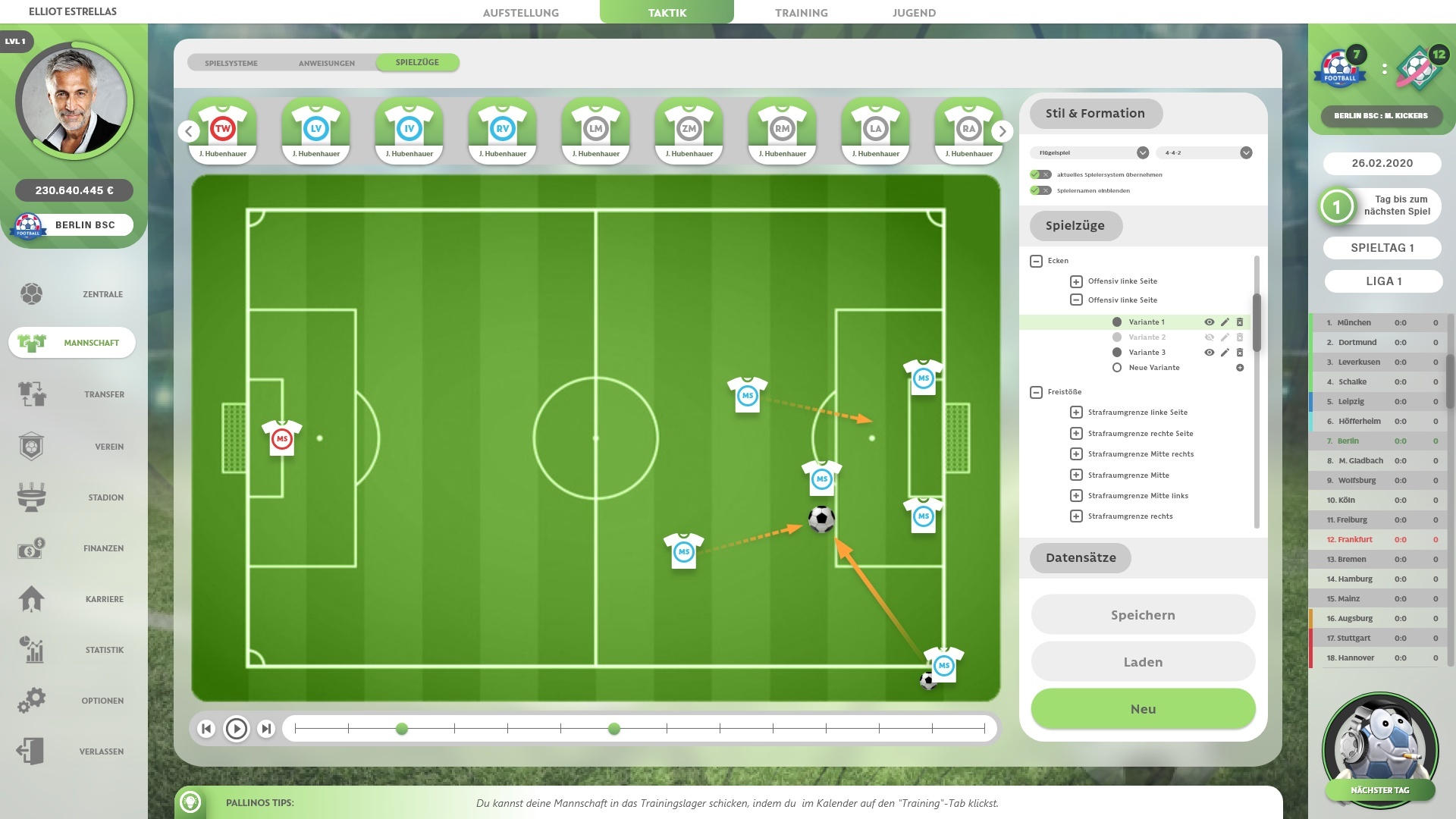Expand the Ecken section
Screen dimensions: 1456x819
[1035, 261]
